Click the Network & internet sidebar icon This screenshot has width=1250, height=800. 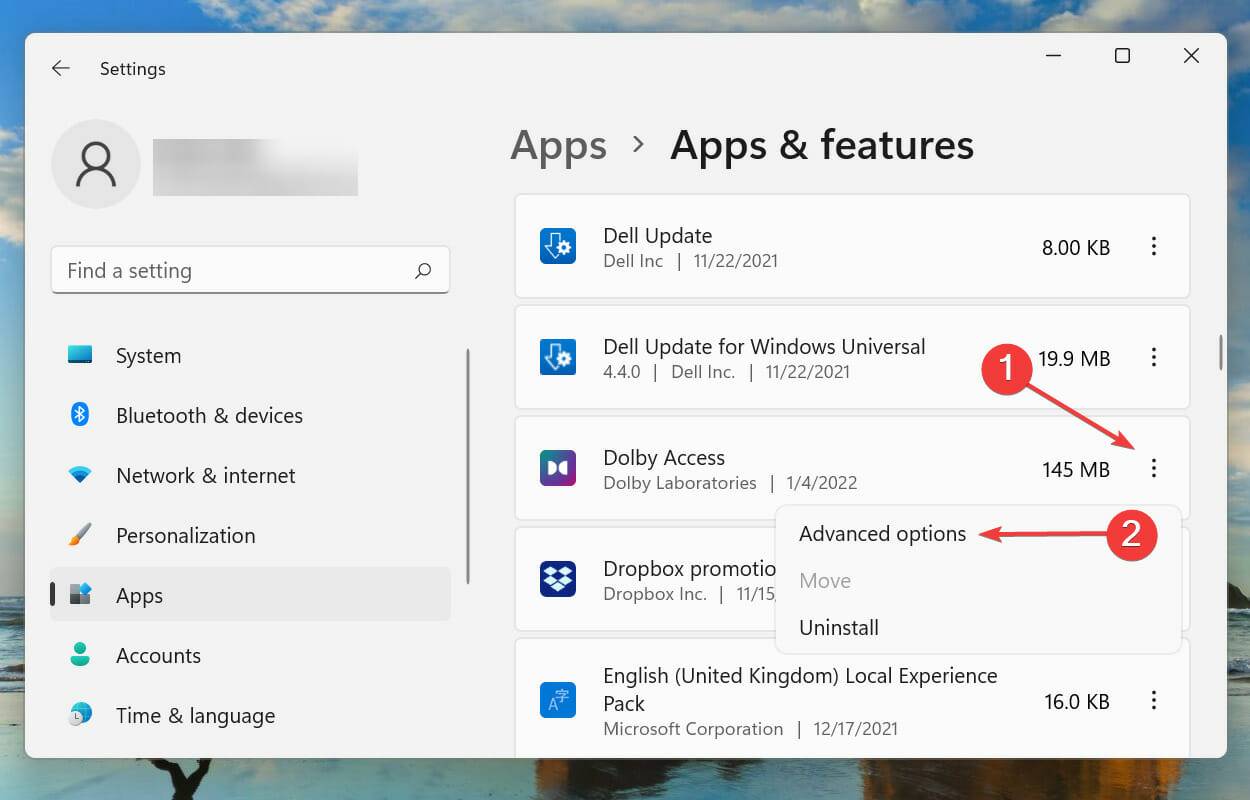pos(83,475)
